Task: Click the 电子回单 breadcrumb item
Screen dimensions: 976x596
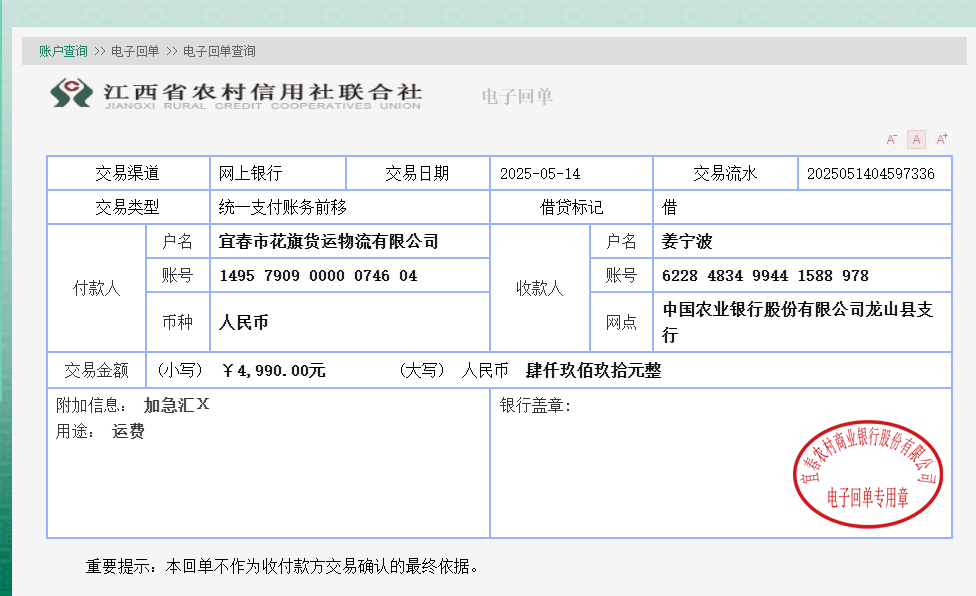Action: pos(135,51)
